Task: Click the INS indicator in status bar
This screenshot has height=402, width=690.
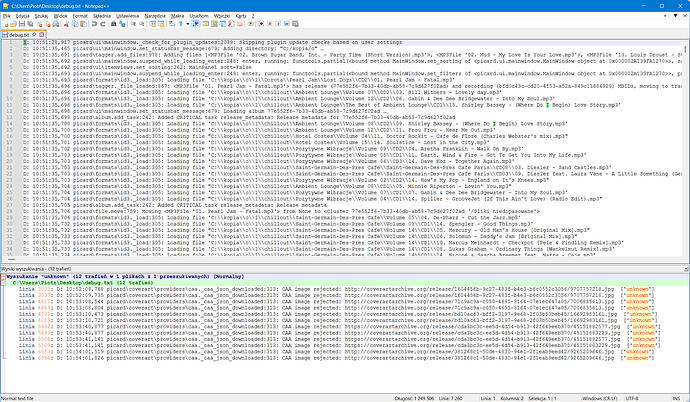Action: [x=676, y=398]
